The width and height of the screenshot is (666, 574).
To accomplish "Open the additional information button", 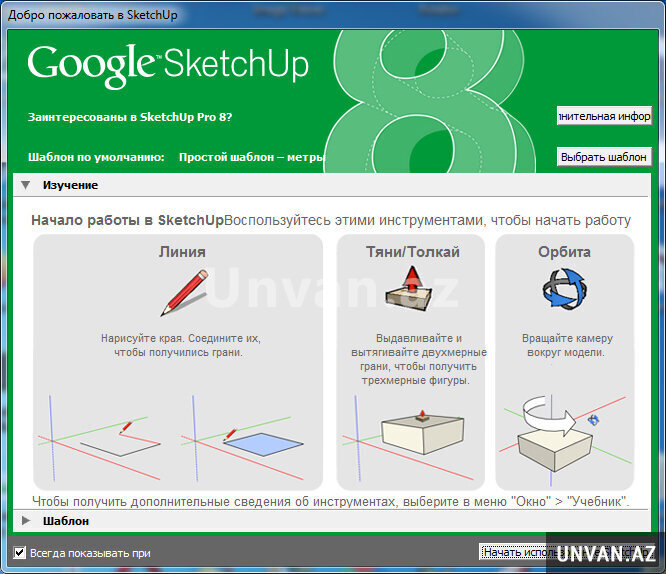I will coord(604,116).
